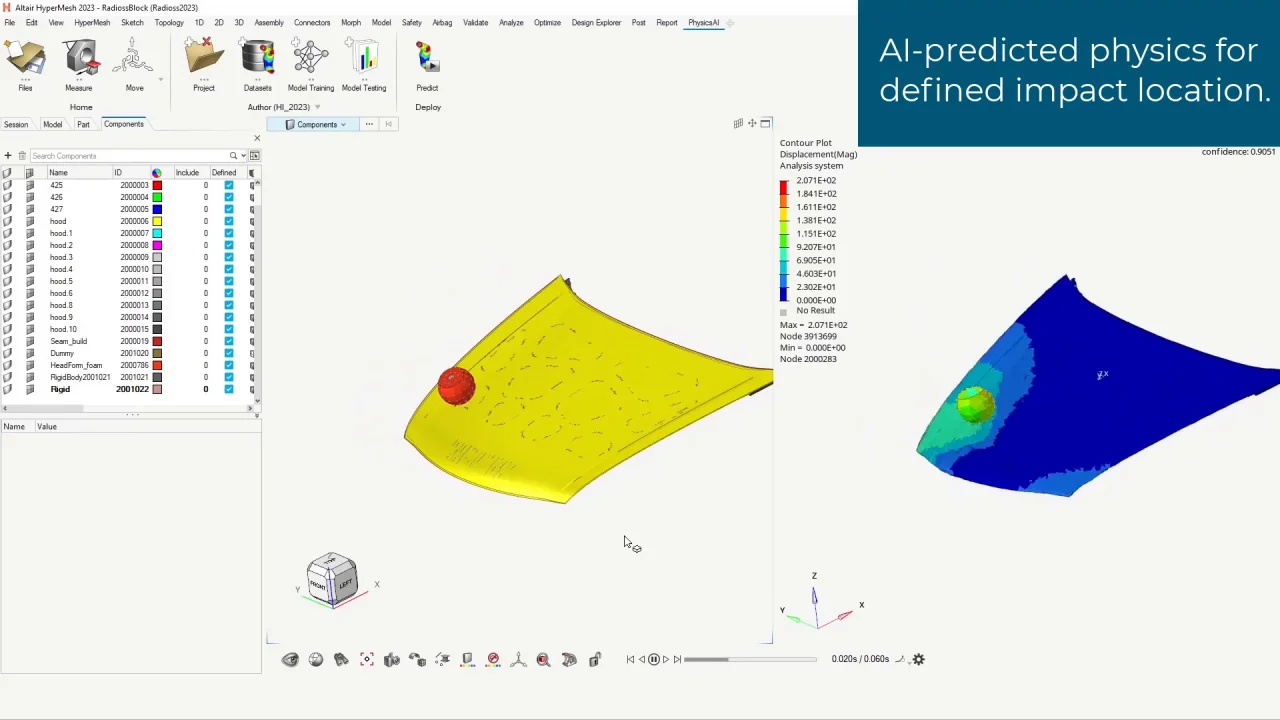Toggle Defined checkbox for Dummy
1280x720 pixels.
click(229, 353)
